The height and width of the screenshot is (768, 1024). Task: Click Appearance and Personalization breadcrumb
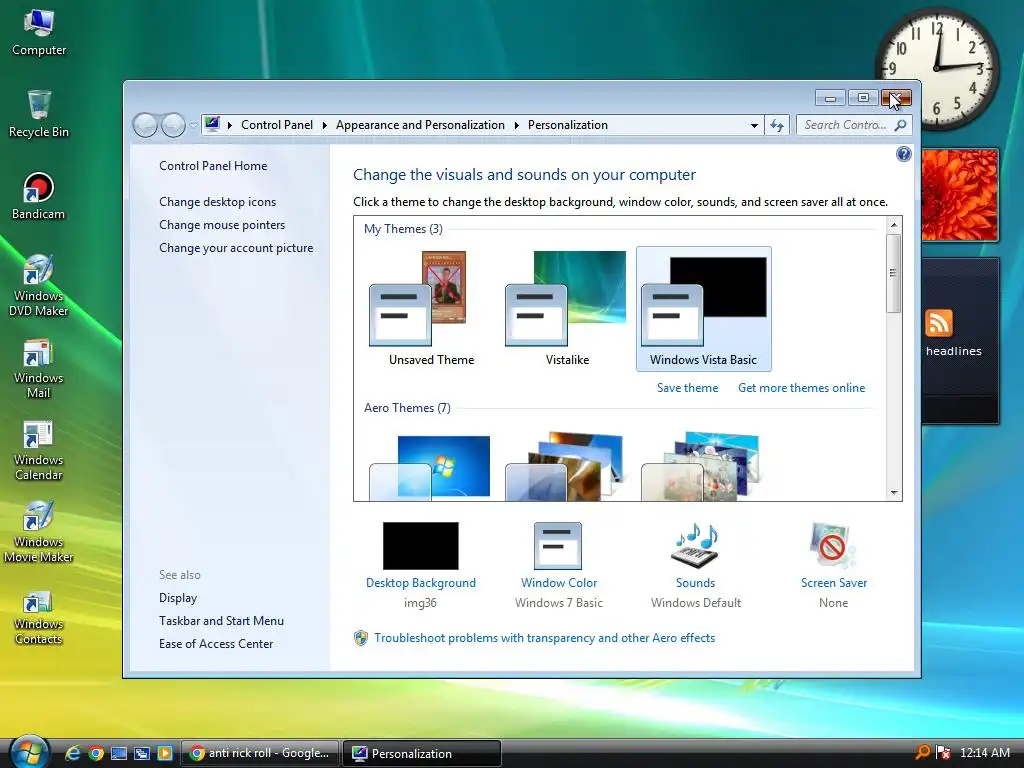420,125
